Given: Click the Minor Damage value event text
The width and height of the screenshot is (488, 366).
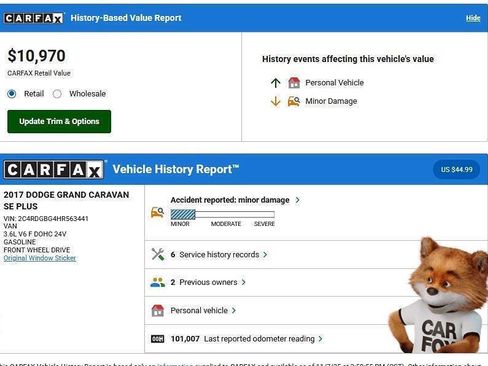Looking at the screenshot, I should point(331,101).
